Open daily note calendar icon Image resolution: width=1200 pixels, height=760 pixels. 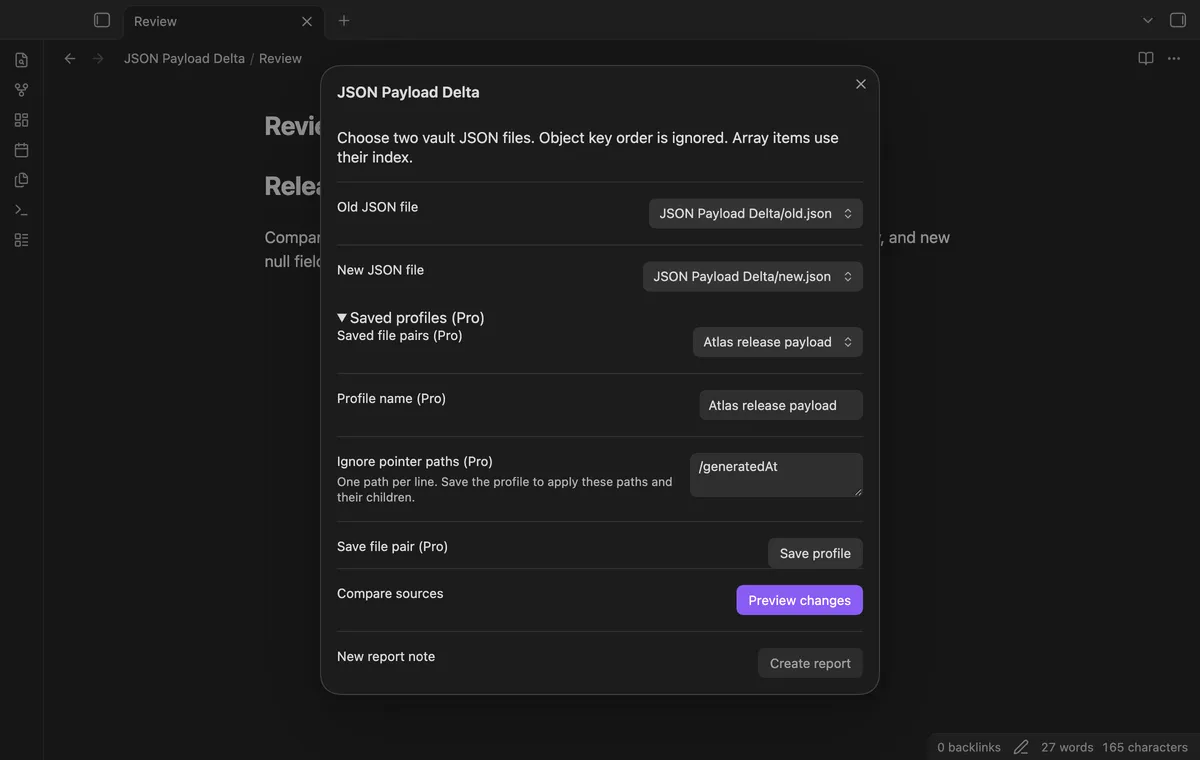21,150
